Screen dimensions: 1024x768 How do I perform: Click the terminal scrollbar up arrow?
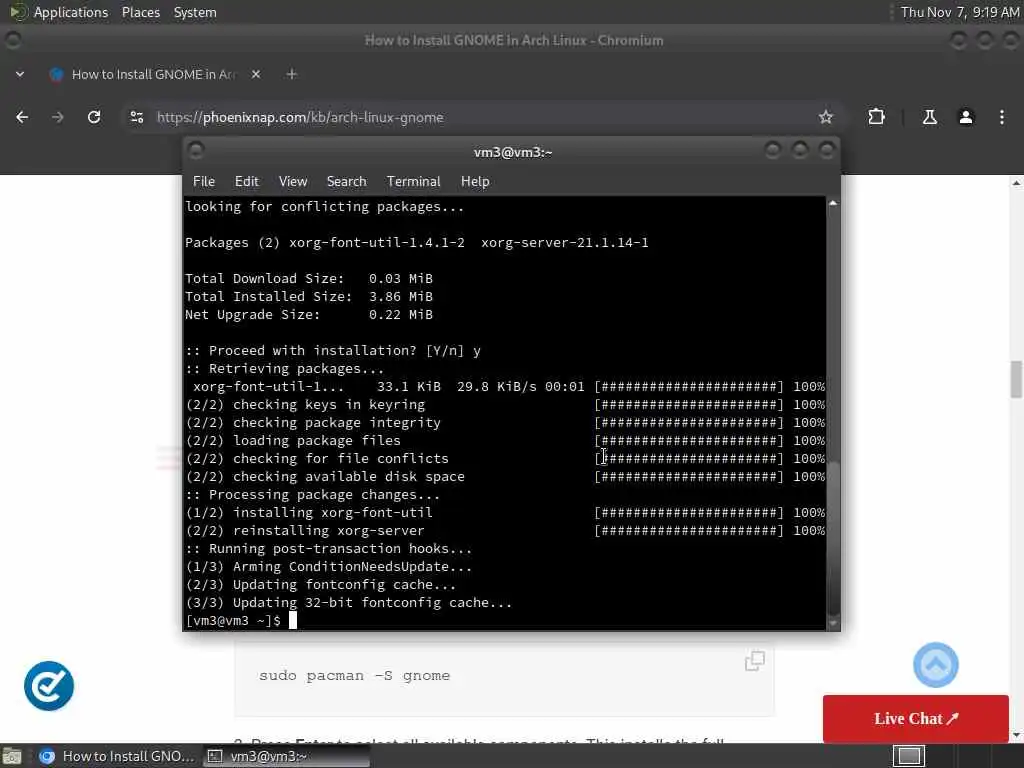[x=833, y=203]
